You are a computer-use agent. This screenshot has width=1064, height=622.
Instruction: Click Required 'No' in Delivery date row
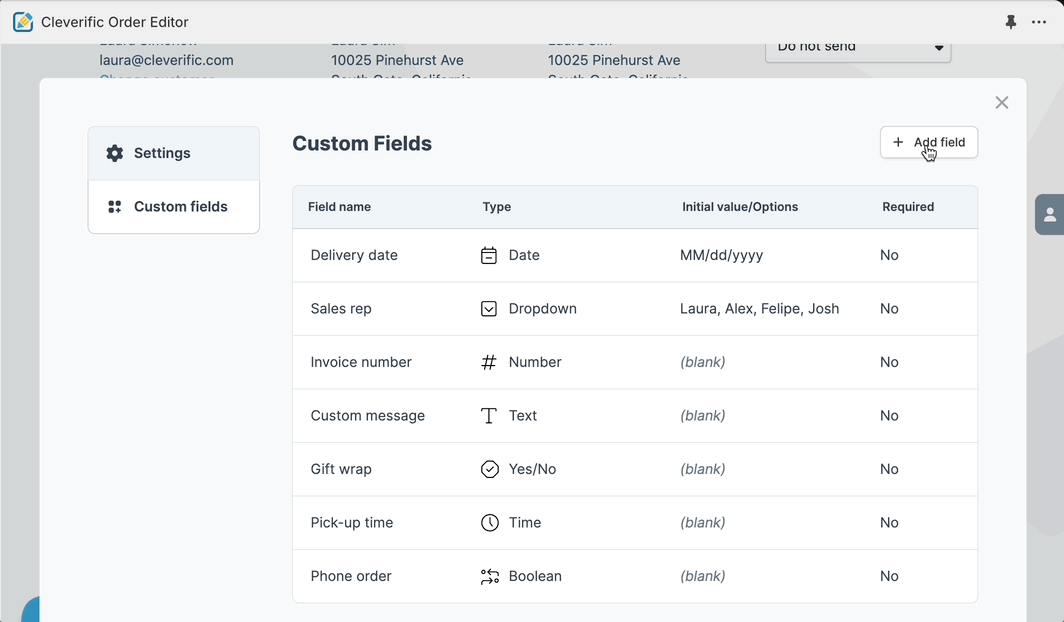point(889,255)
